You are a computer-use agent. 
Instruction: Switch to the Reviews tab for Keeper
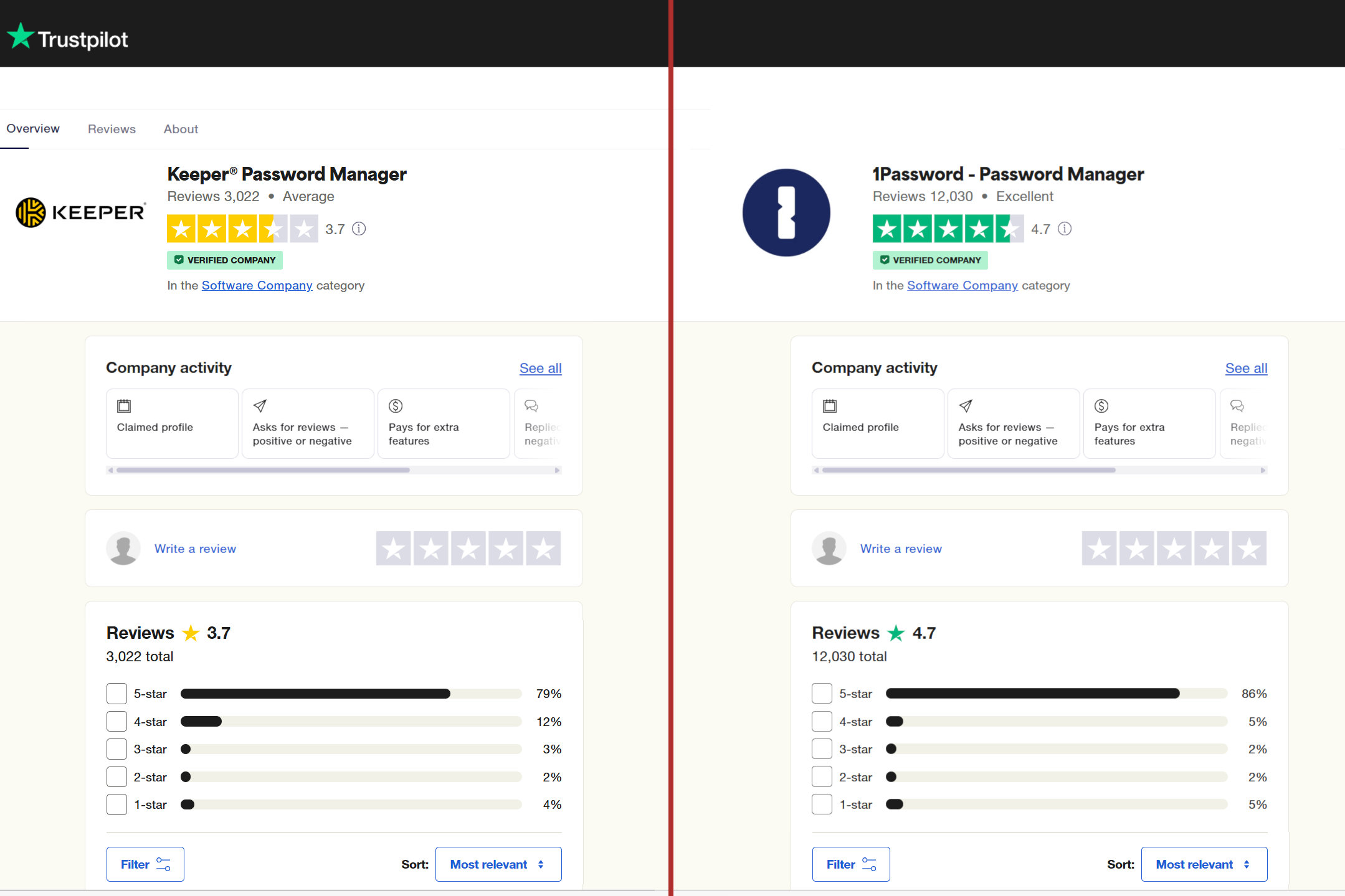(111, 128)
